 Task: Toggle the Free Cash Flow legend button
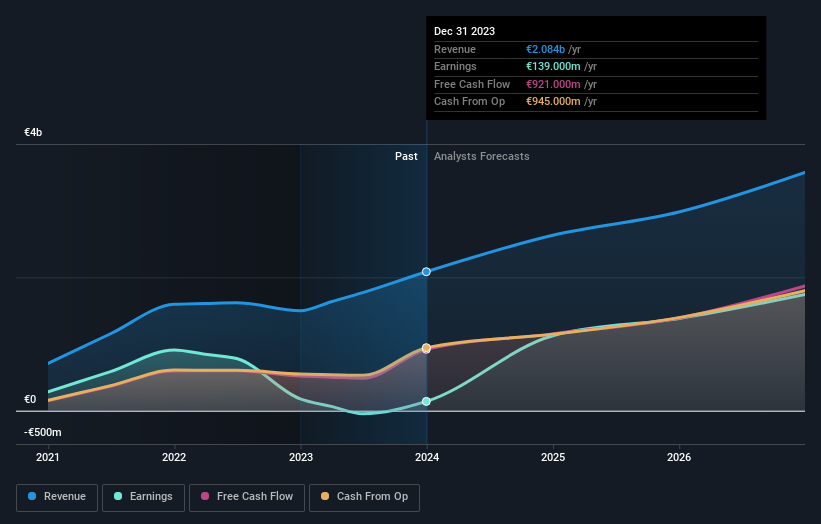[x=247, y=497]
